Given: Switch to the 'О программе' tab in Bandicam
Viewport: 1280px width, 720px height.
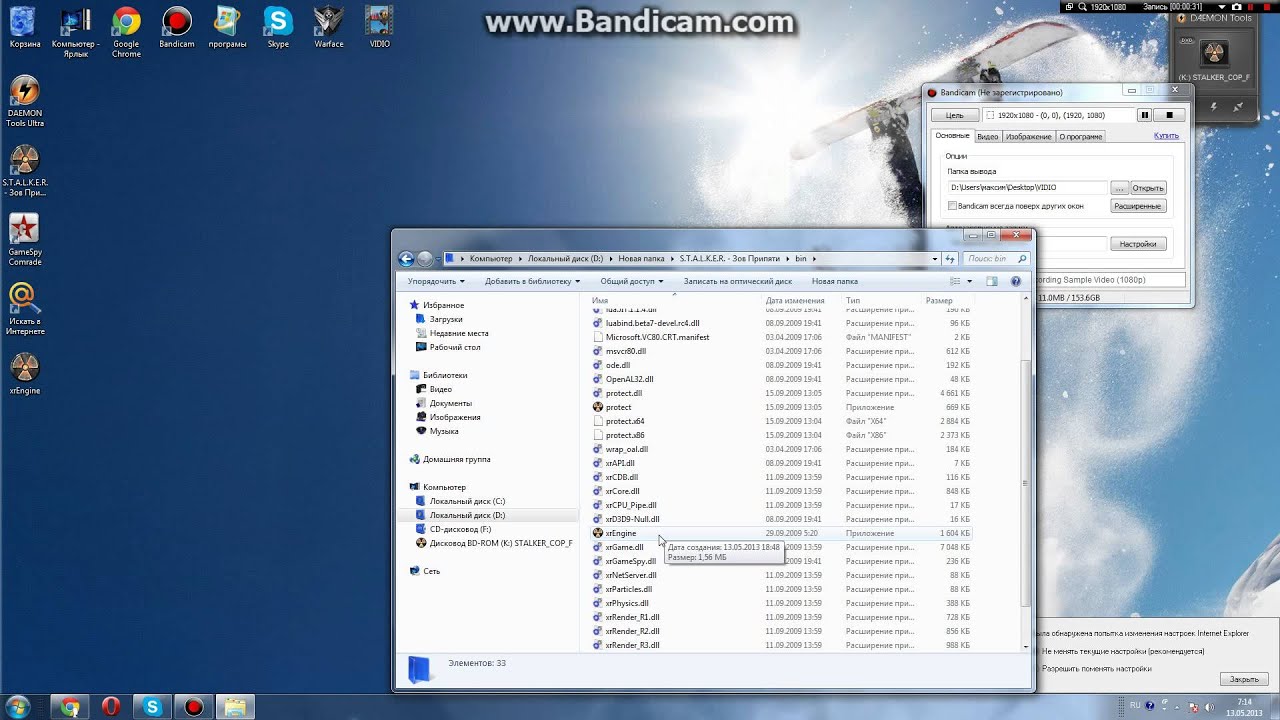Looking at the screenshot, I should (x=1081, y=136).
